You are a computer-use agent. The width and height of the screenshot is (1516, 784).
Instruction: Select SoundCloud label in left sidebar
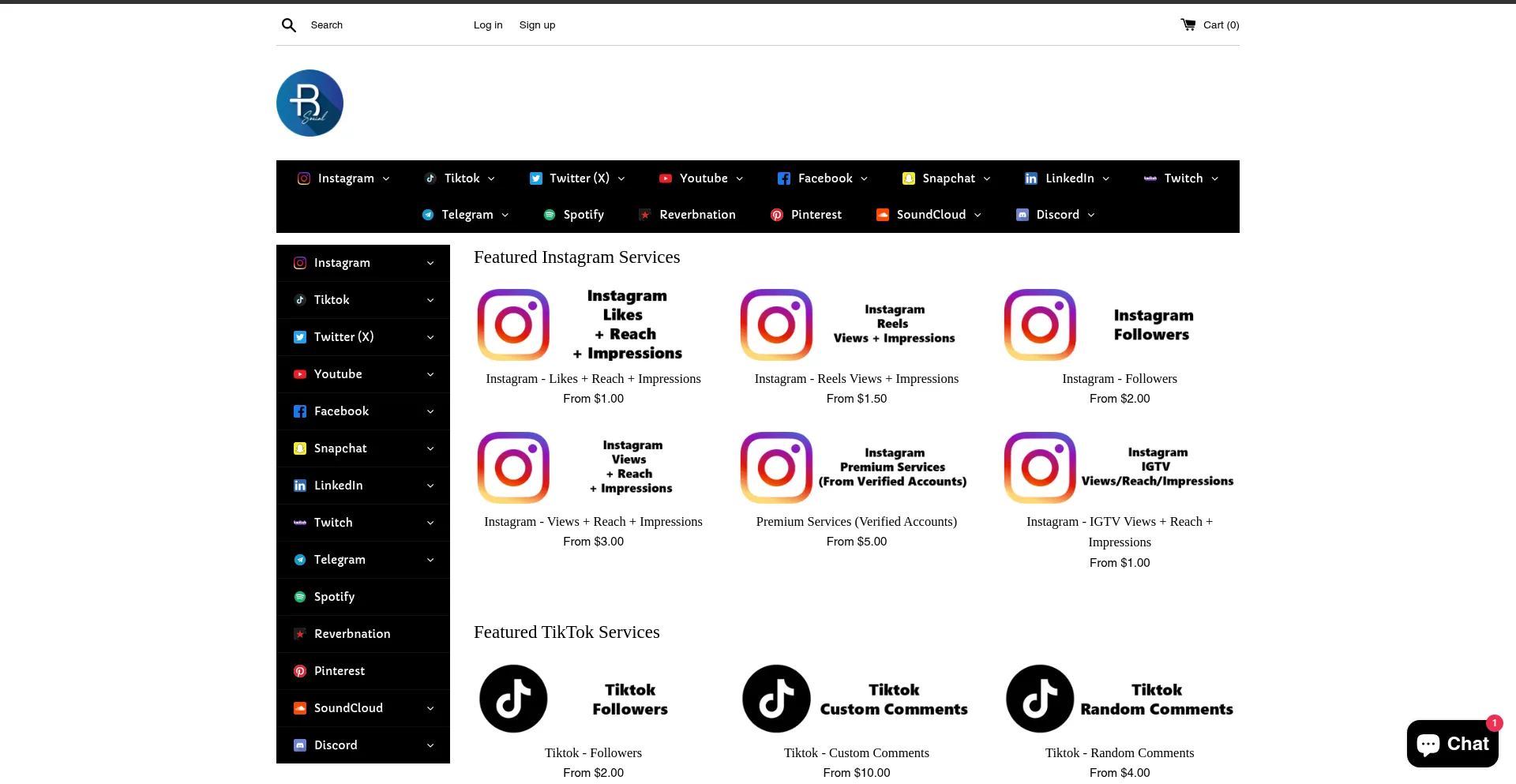click(x=348, y=708)
